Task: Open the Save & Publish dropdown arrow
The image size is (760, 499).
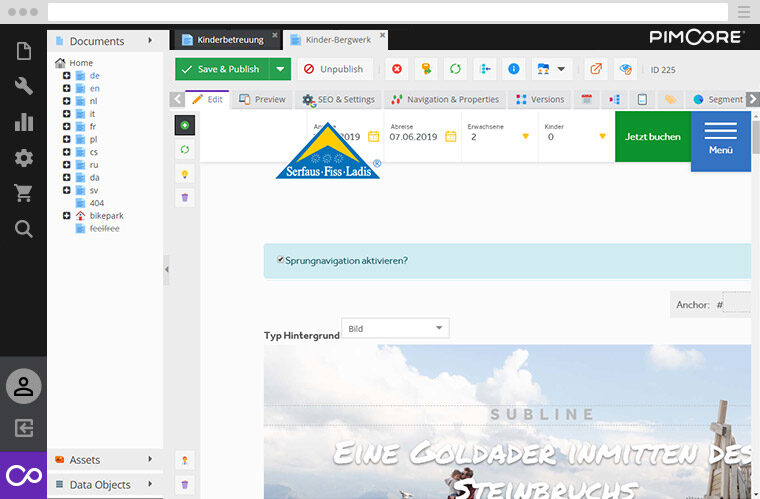Action: pyautogui.click(x=280, y=69)
